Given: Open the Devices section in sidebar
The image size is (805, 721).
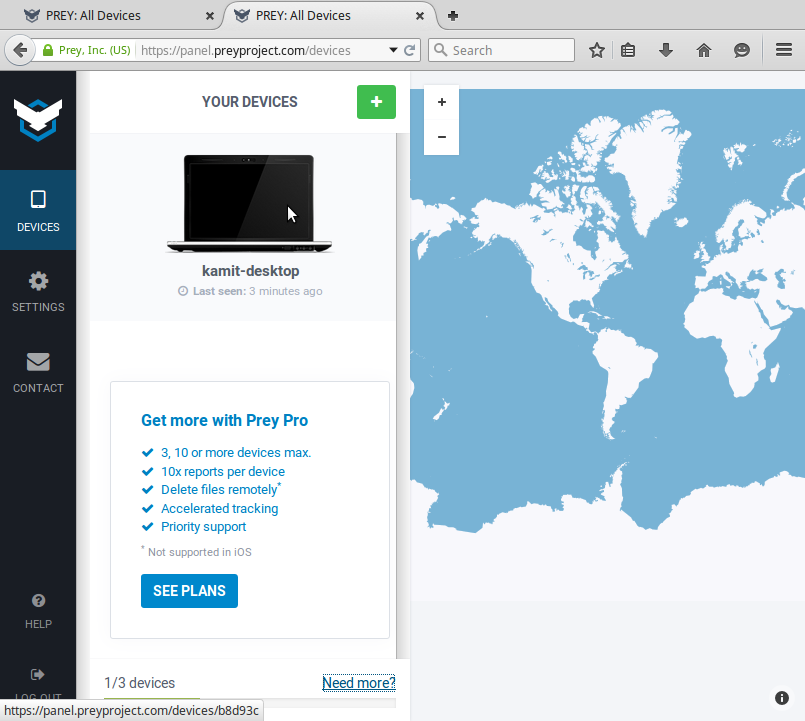Looking at the screenshot, I should pyautogui.click(x=38, y=210).
